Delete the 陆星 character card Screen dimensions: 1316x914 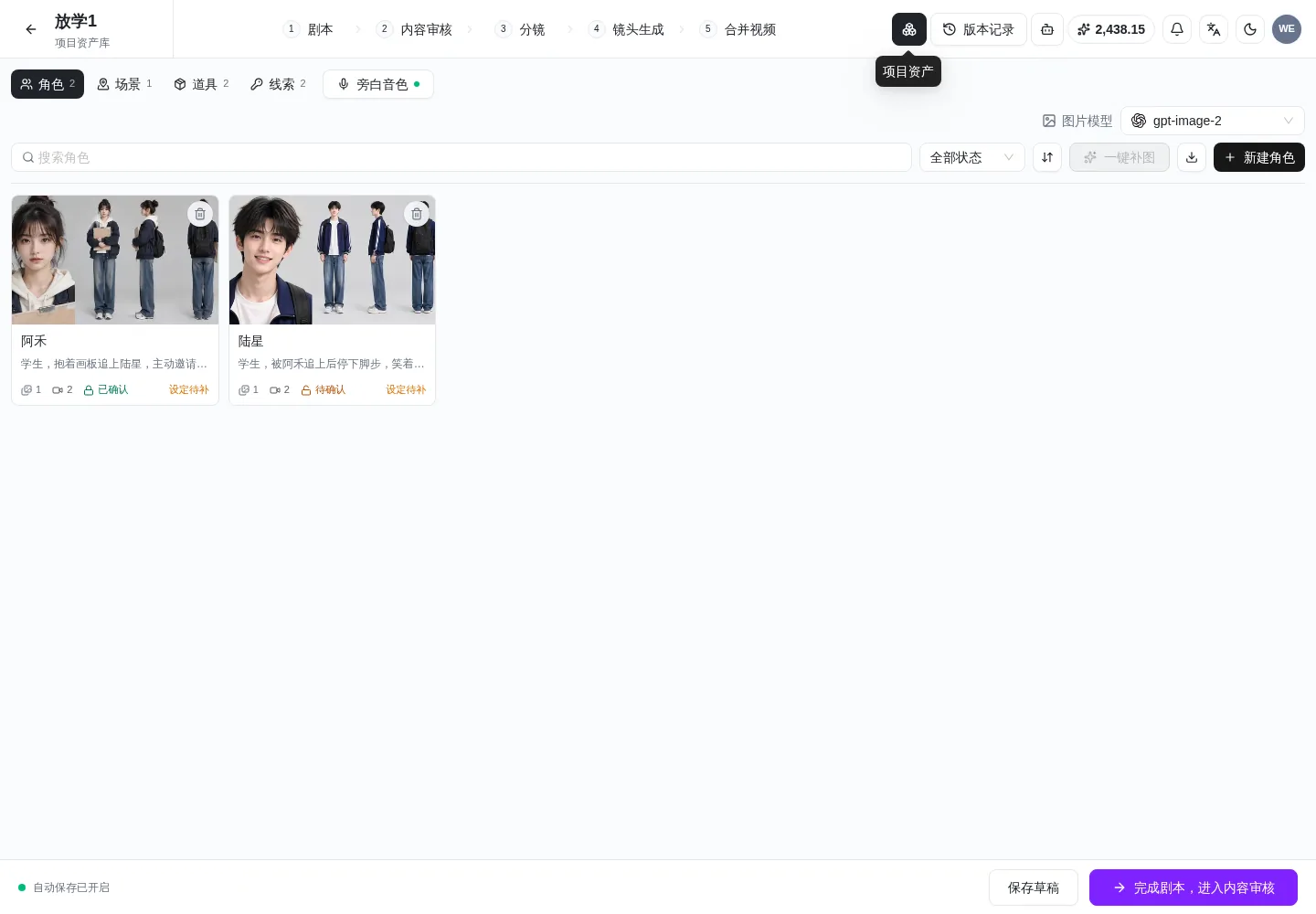pos(417,214)
